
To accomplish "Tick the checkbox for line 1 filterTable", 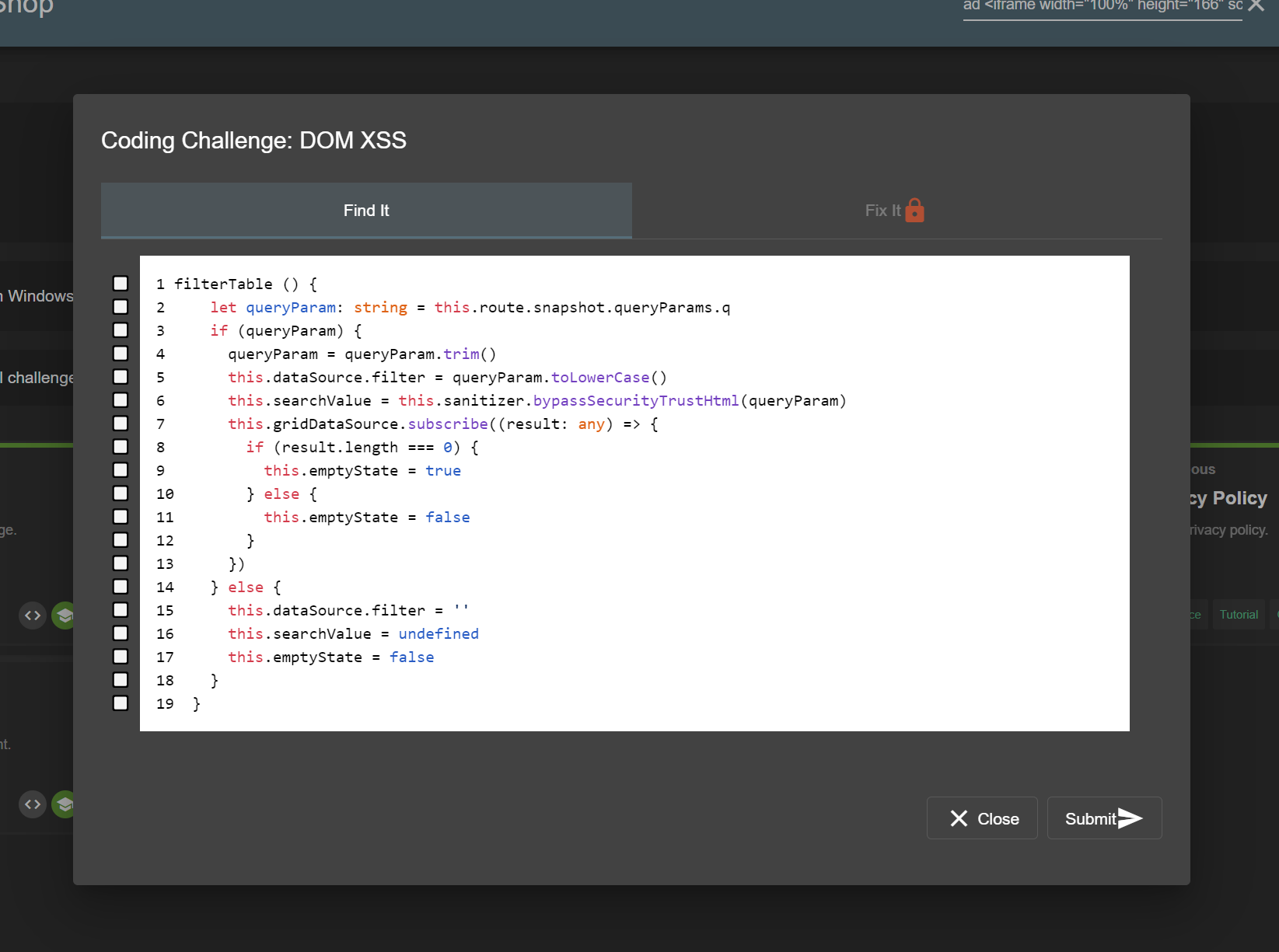I will pyautogui.click(x=121, y=284).
